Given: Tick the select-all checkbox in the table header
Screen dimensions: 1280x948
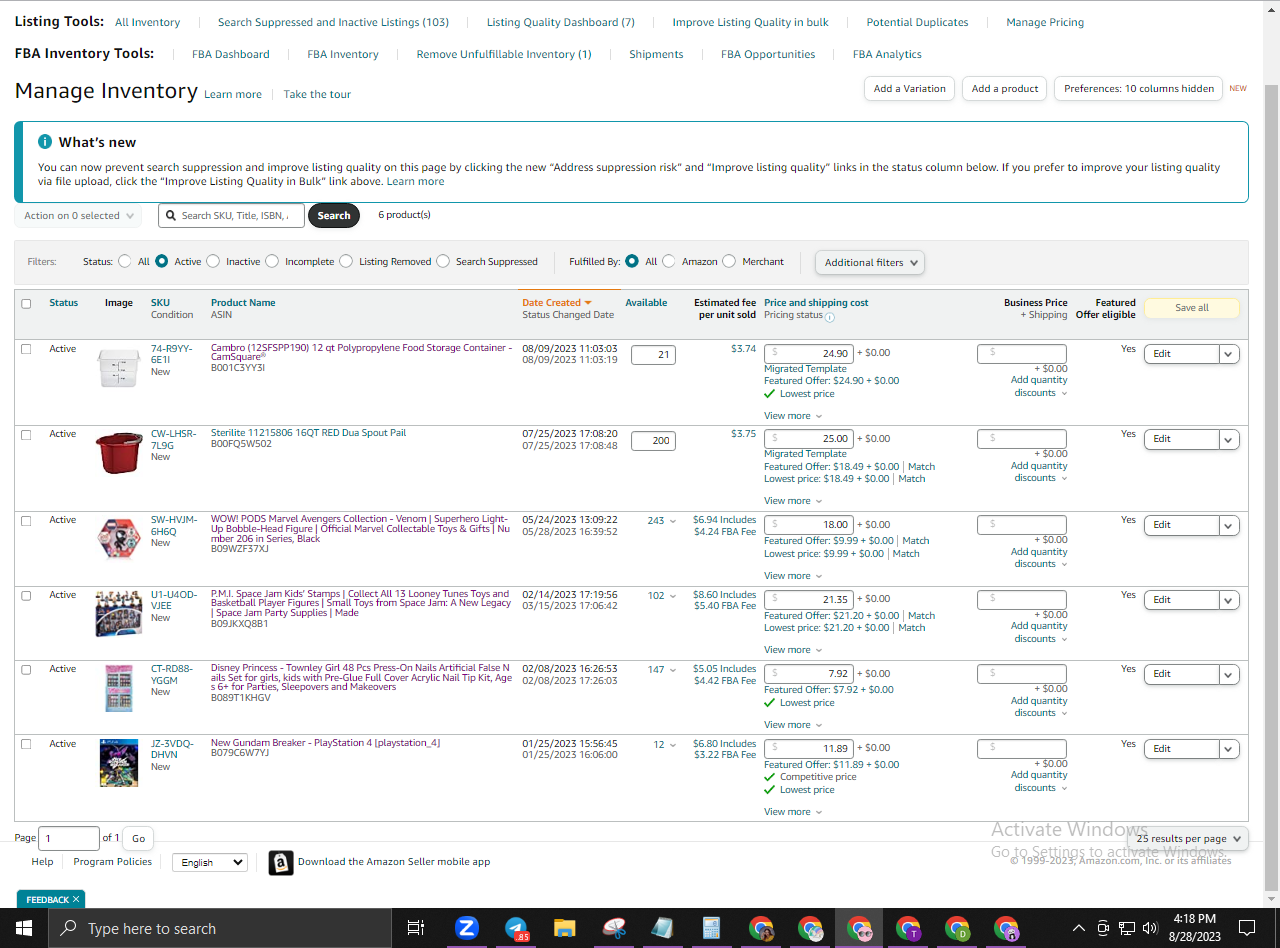Looking at the screenshot, I should coord(26,304).
